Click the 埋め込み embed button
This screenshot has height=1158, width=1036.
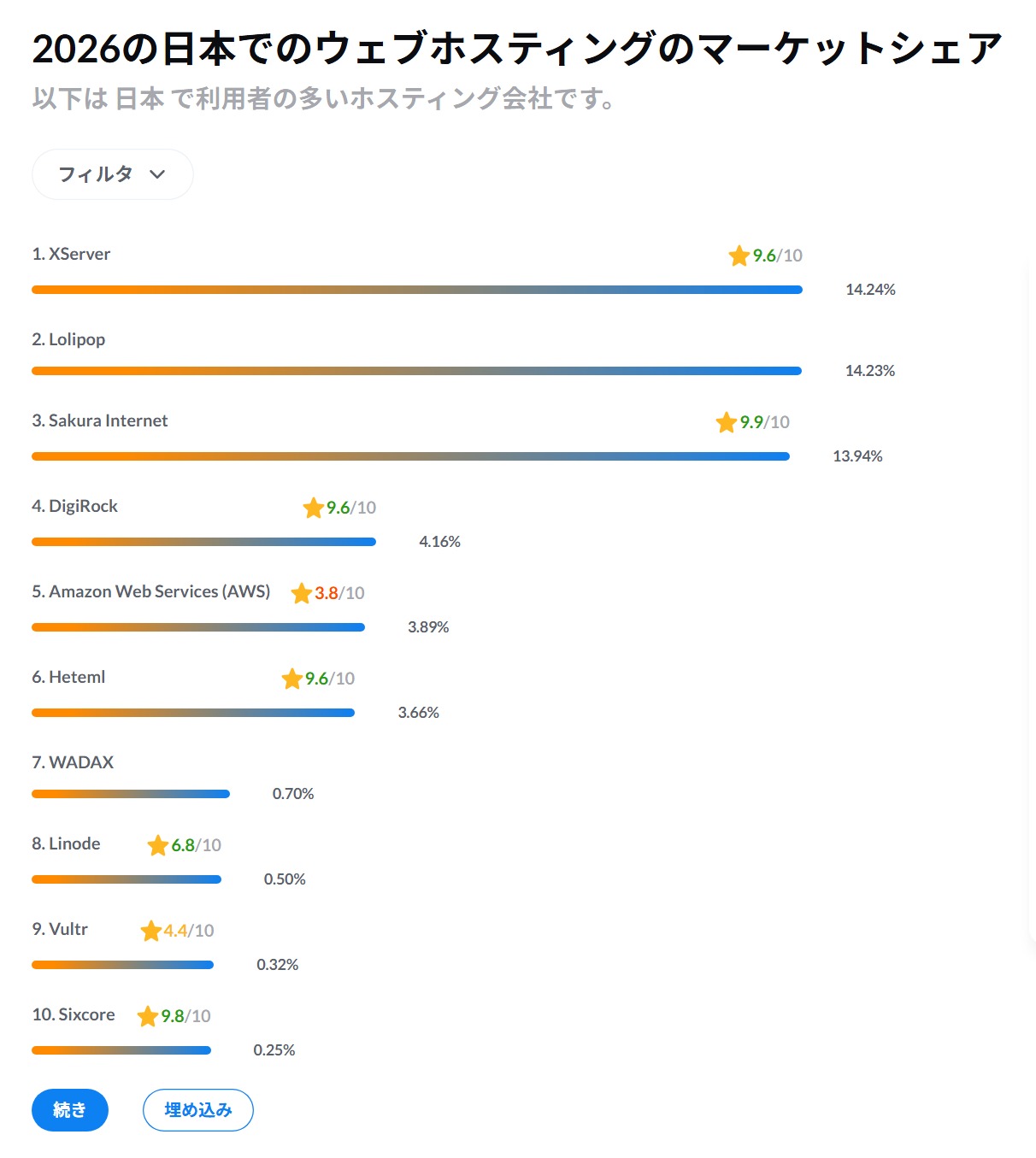point(197,1110)
